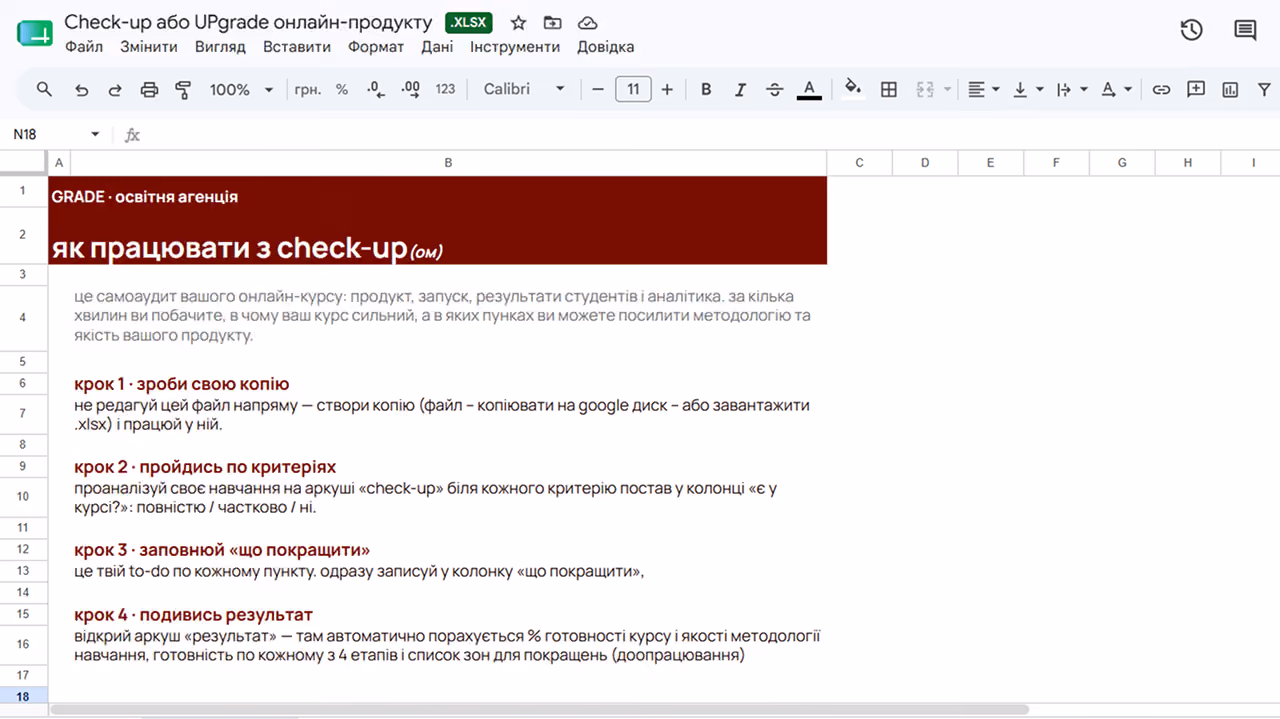Open the Calibri font dropdown
The image size is (1280, 719).
click(x=523, y=89)
